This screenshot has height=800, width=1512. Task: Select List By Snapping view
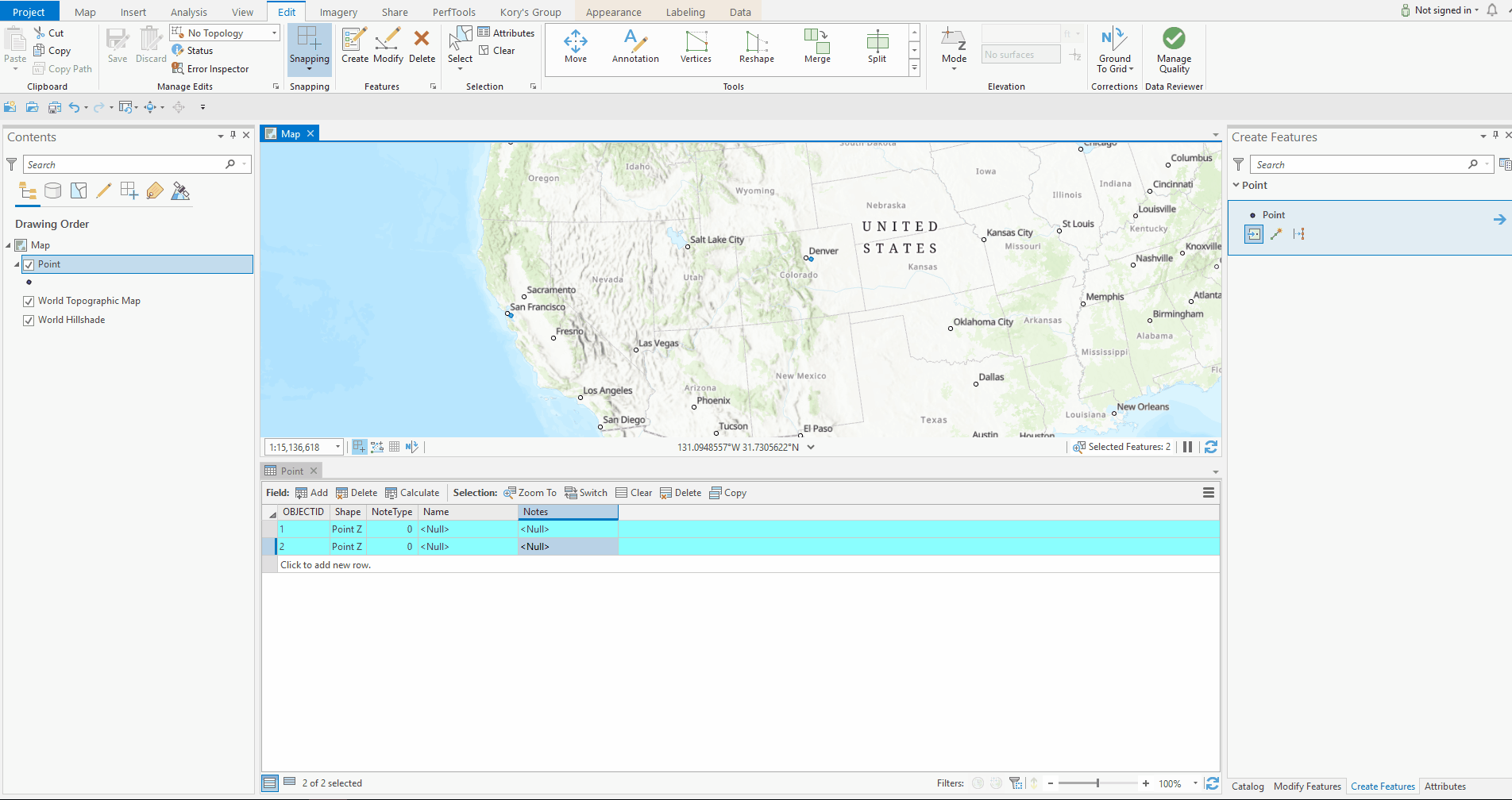pyautogui.click(x=129, y=190)
